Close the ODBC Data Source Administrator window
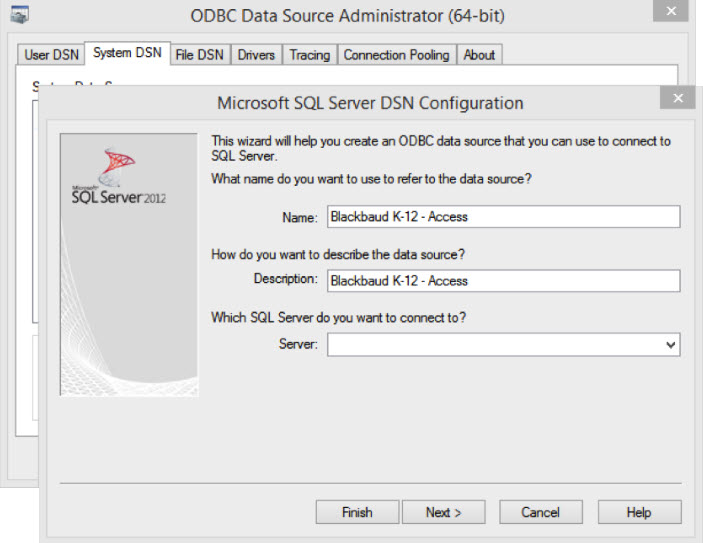The width and height of the screenshot is (703, 543). (x=670, y=11)
